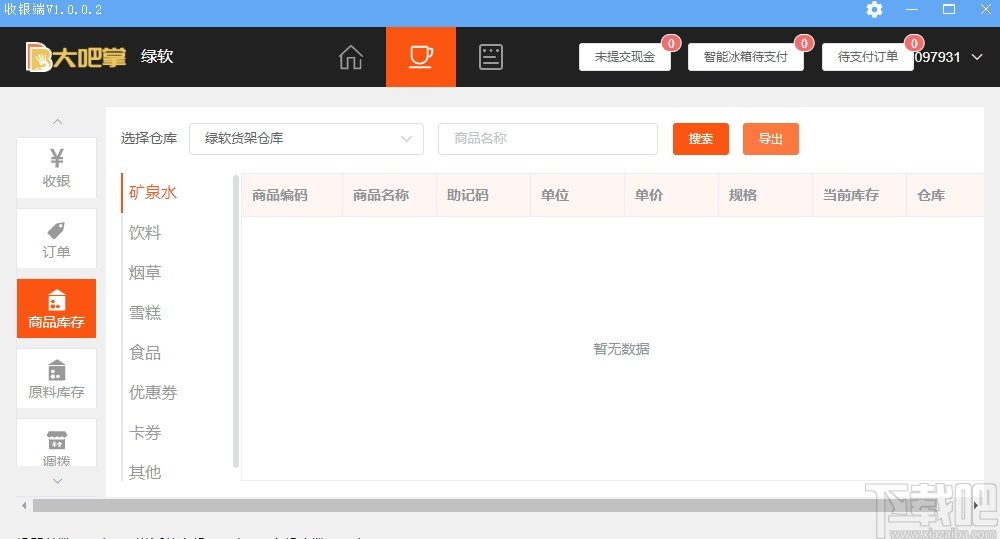
Task: Click the scrollbar right arrow
Action: (x=976, y=505)
